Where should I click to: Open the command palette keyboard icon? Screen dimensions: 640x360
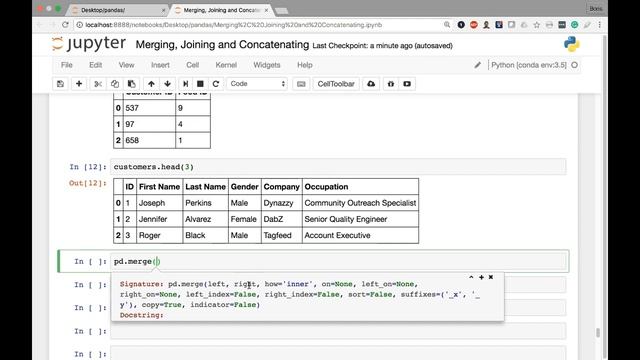point(301,84)
